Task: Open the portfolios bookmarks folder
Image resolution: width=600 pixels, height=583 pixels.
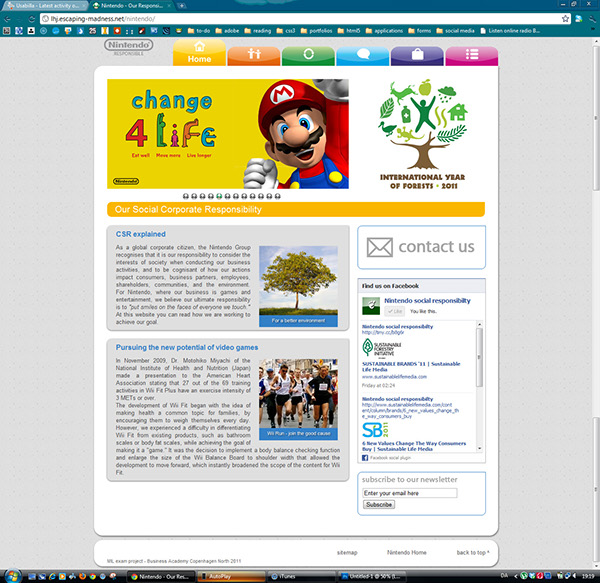Action: click(316, 31)
